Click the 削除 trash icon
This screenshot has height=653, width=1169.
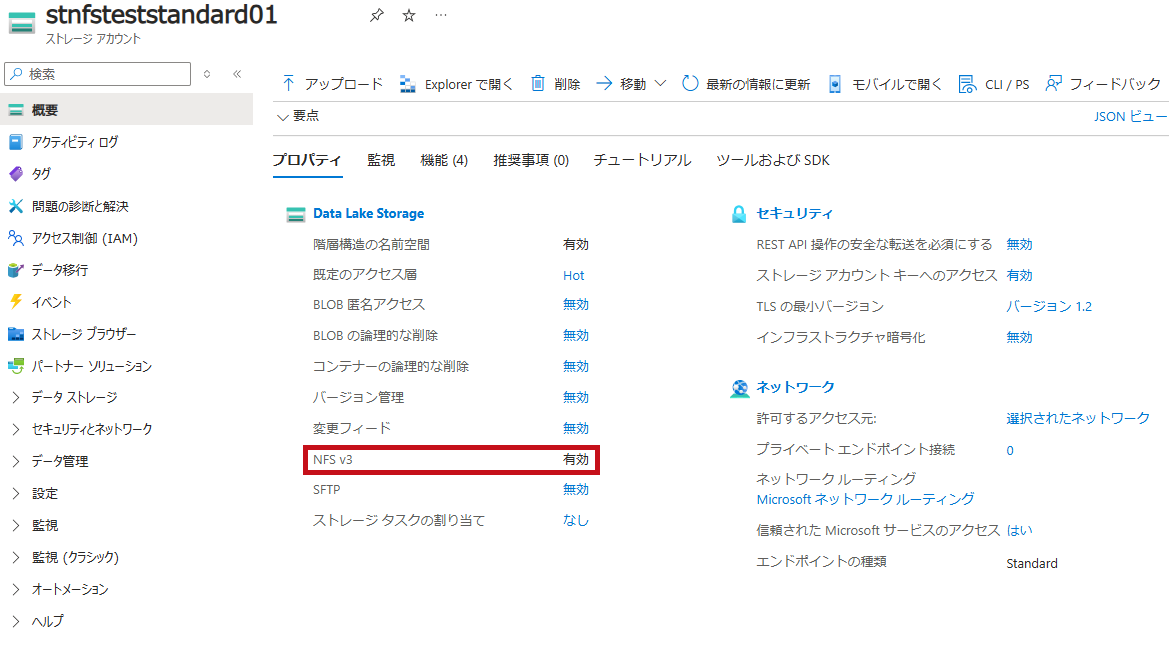[x=538, y=83]
